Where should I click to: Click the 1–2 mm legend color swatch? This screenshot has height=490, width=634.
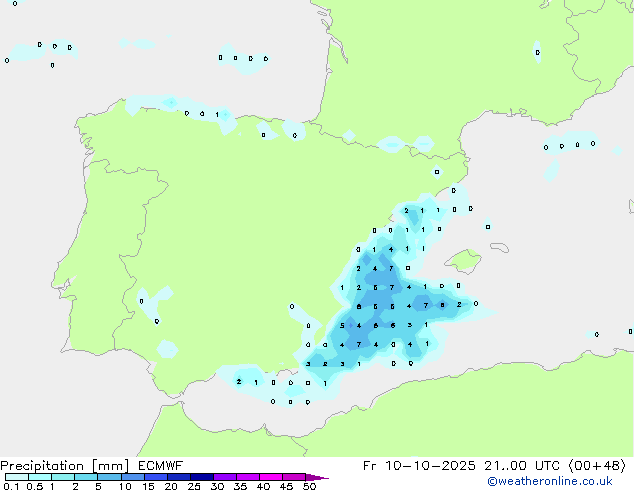[x=63, y=477]
